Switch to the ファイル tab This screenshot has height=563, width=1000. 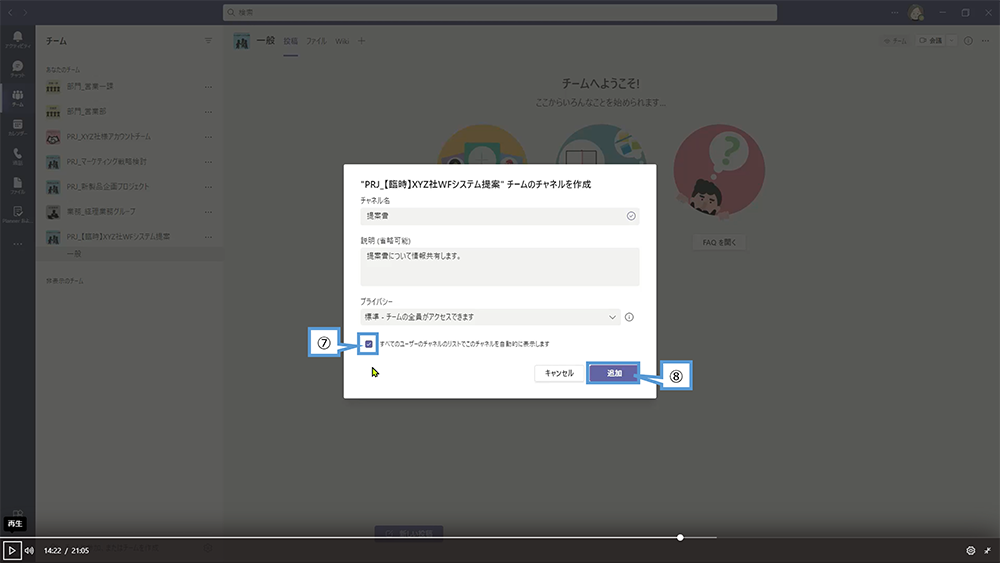click(316, 41)
